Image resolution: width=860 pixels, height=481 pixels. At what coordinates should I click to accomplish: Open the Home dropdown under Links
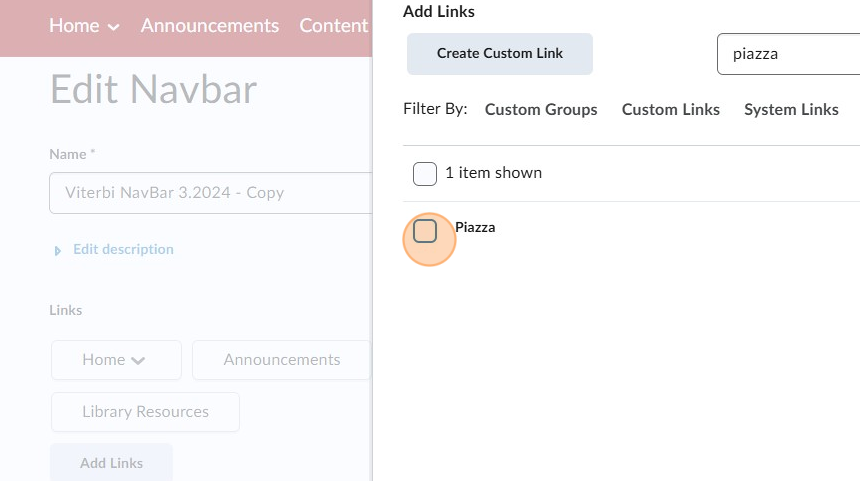coord(116,360)
